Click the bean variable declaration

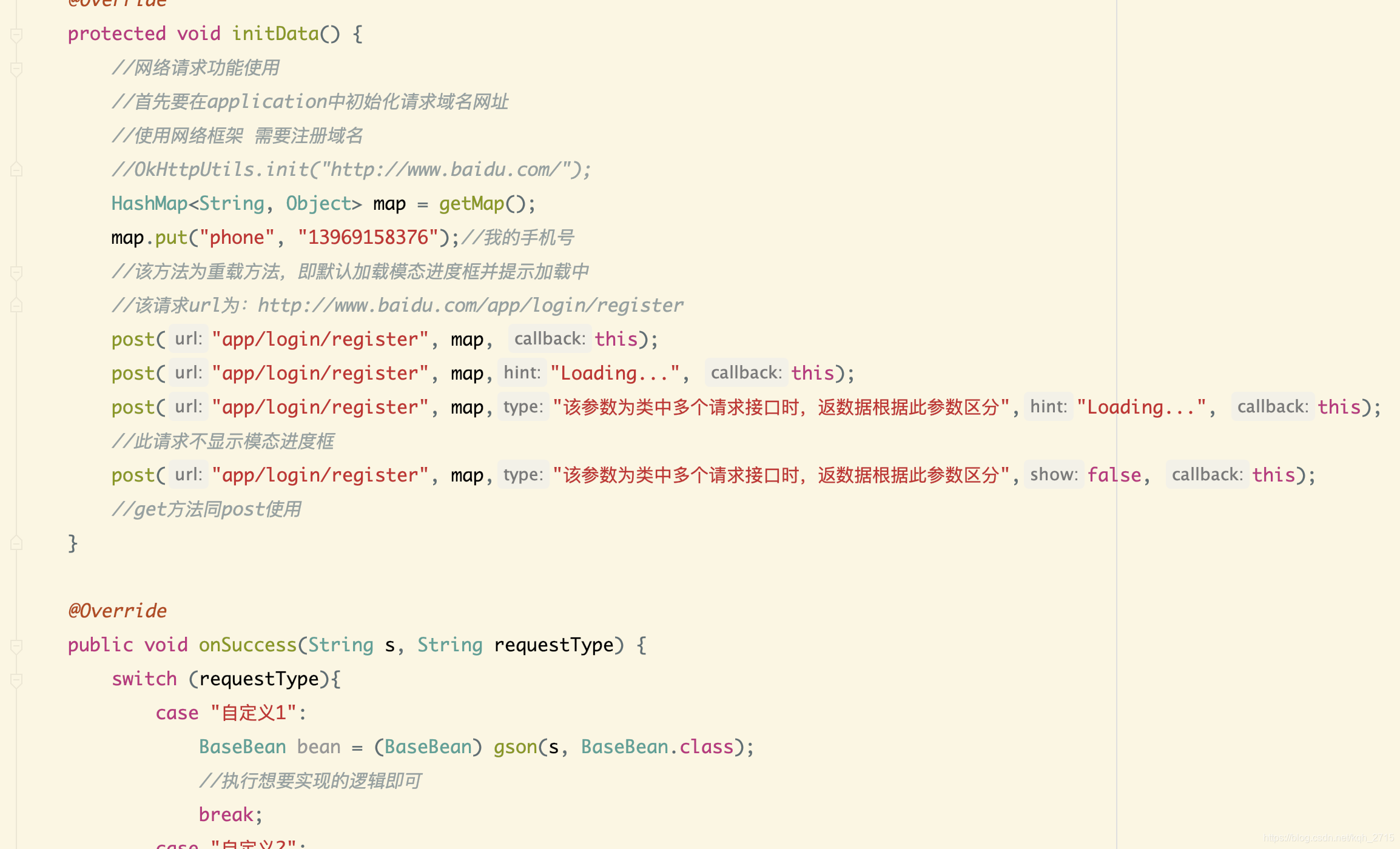coord(318,747)
